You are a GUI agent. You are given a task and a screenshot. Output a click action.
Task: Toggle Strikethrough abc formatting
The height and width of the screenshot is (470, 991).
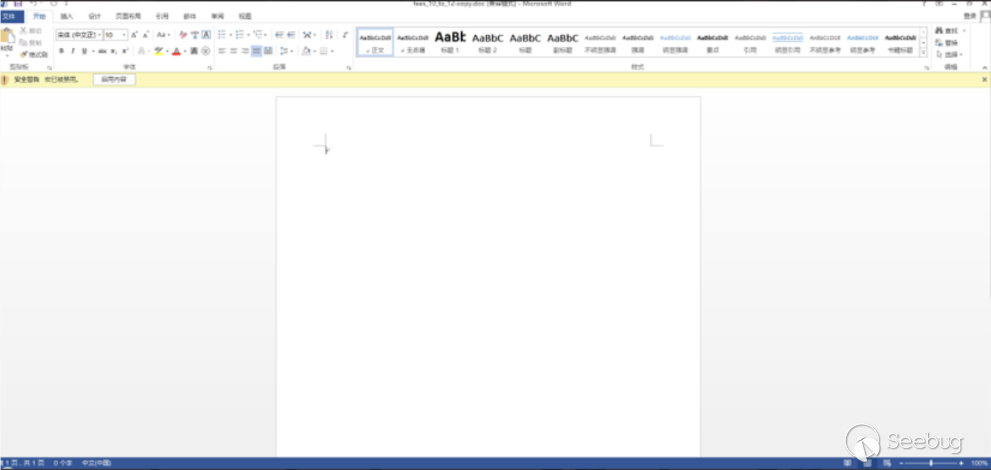pos(102,51)
